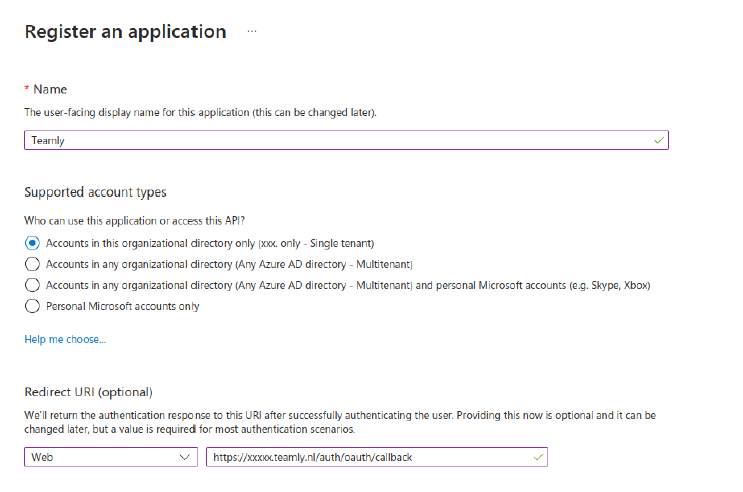The height and width of the screenshot is (492, 743).
Task: Open the Help me choose link
Action: tap(65, 340)
